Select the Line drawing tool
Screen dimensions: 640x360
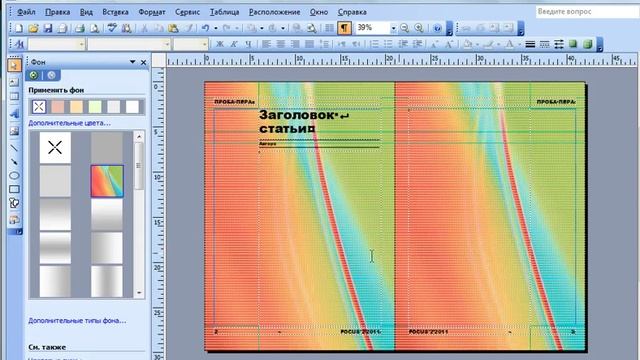(14, 148)
